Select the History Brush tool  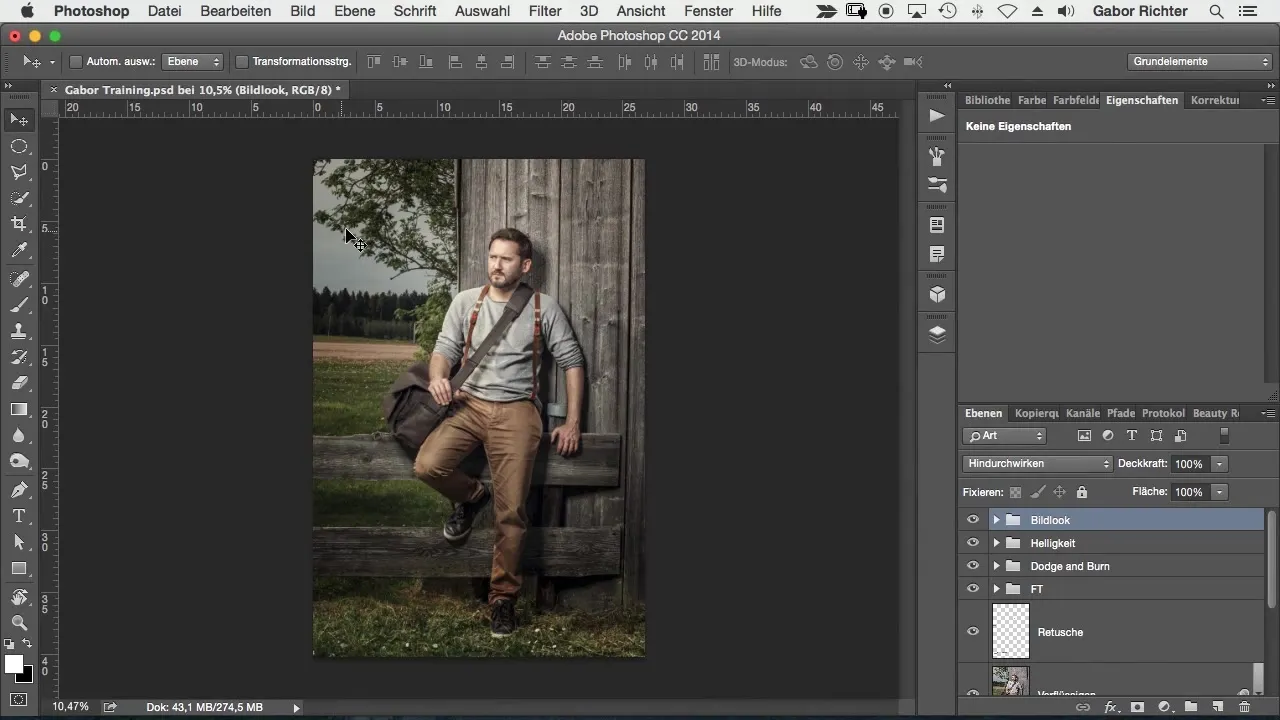point(19,357)
